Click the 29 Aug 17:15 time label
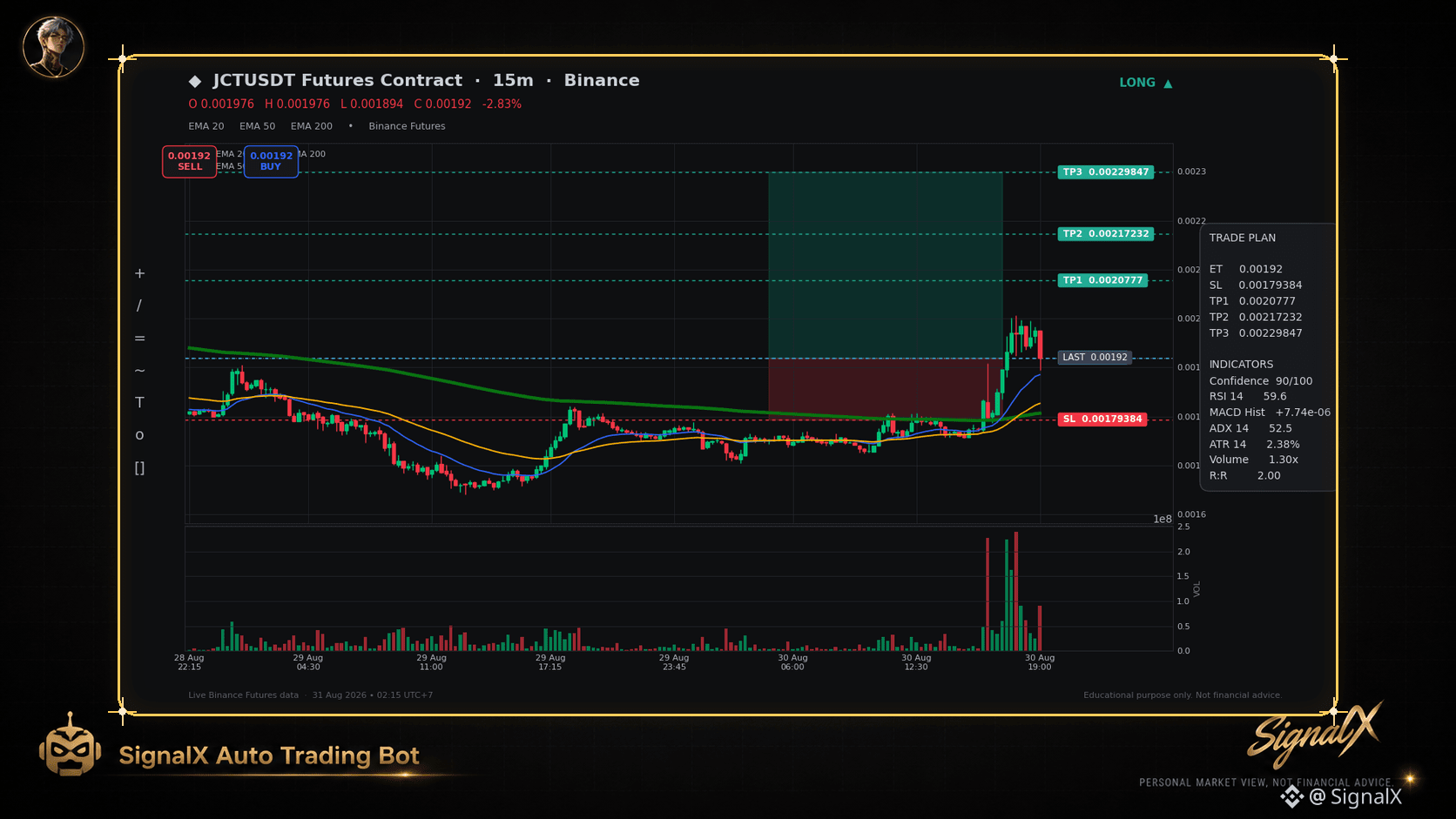 point(550,662)
